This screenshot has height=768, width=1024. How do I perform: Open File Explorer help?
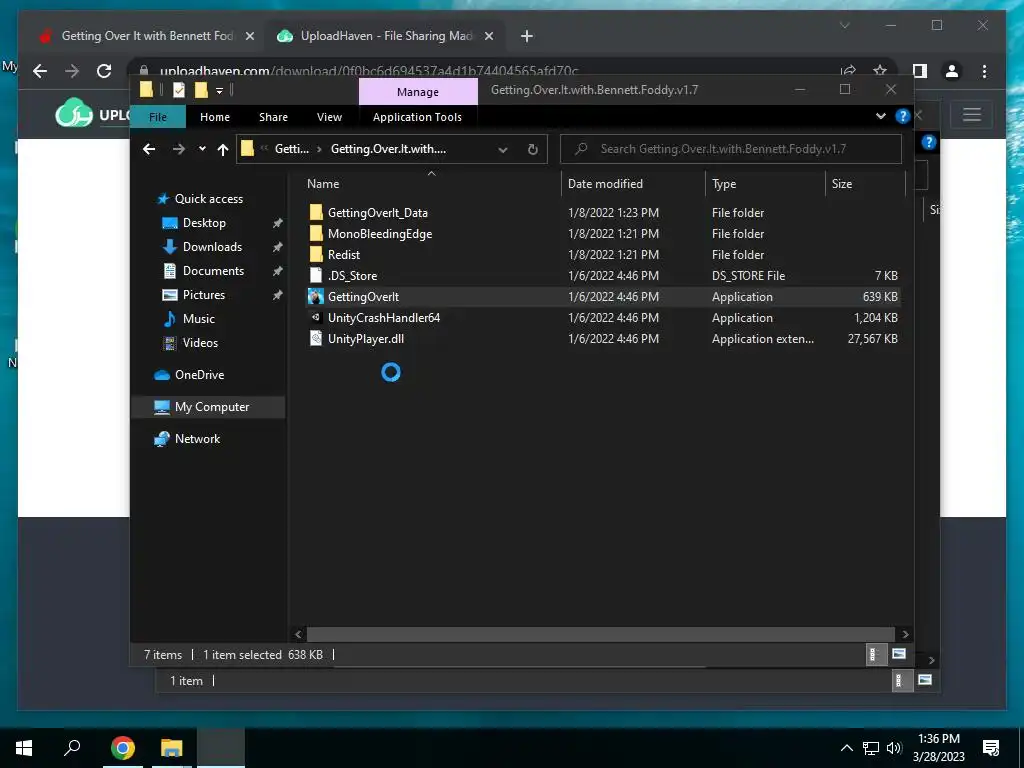coord(903,116)
